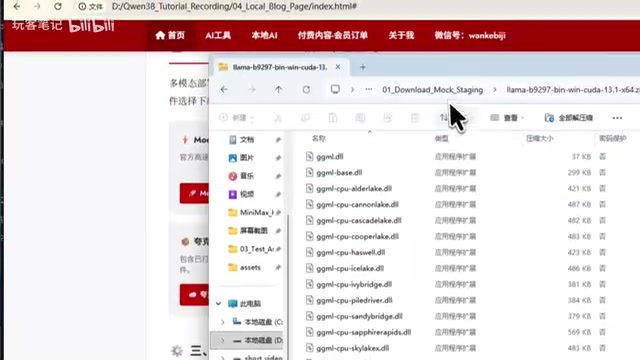Go up one folder in Explorer

(x=278, y=89)
